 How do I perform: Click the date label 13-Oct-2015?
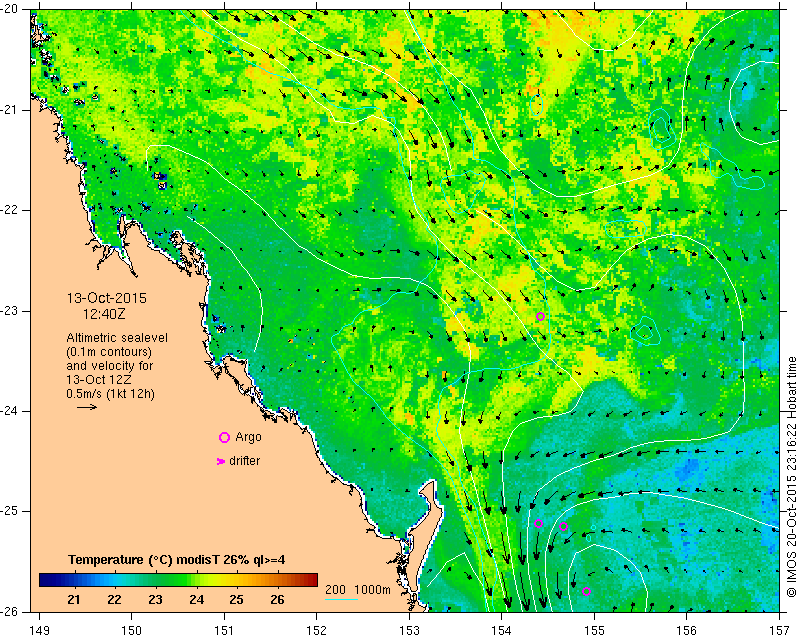pos(107,298)
